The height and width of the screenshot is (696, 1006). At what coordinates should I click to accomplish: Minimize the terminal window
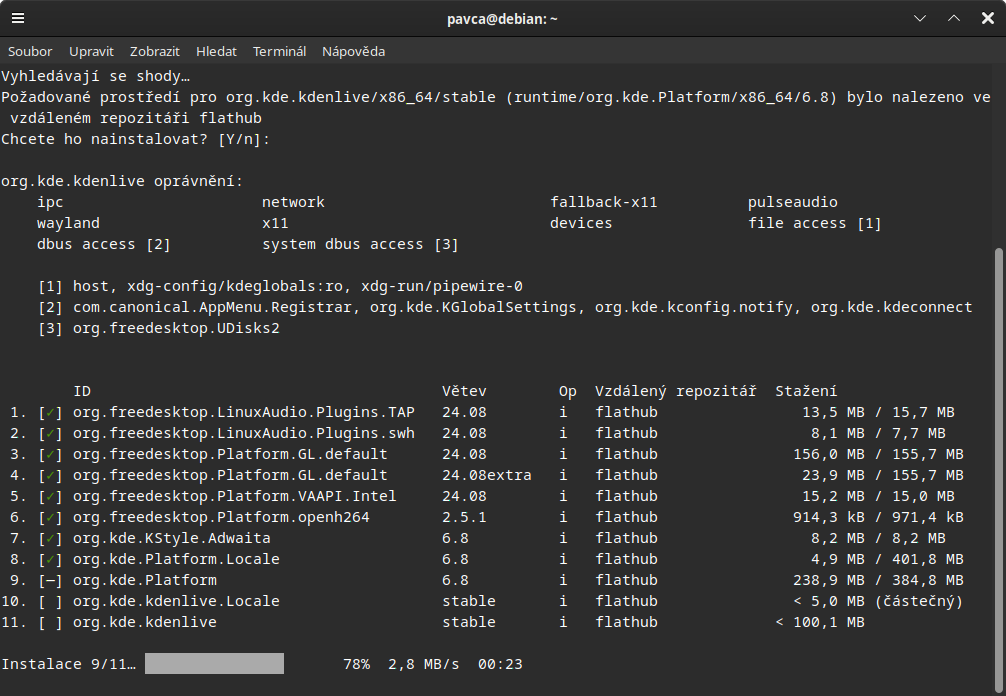tap(921, 19)
